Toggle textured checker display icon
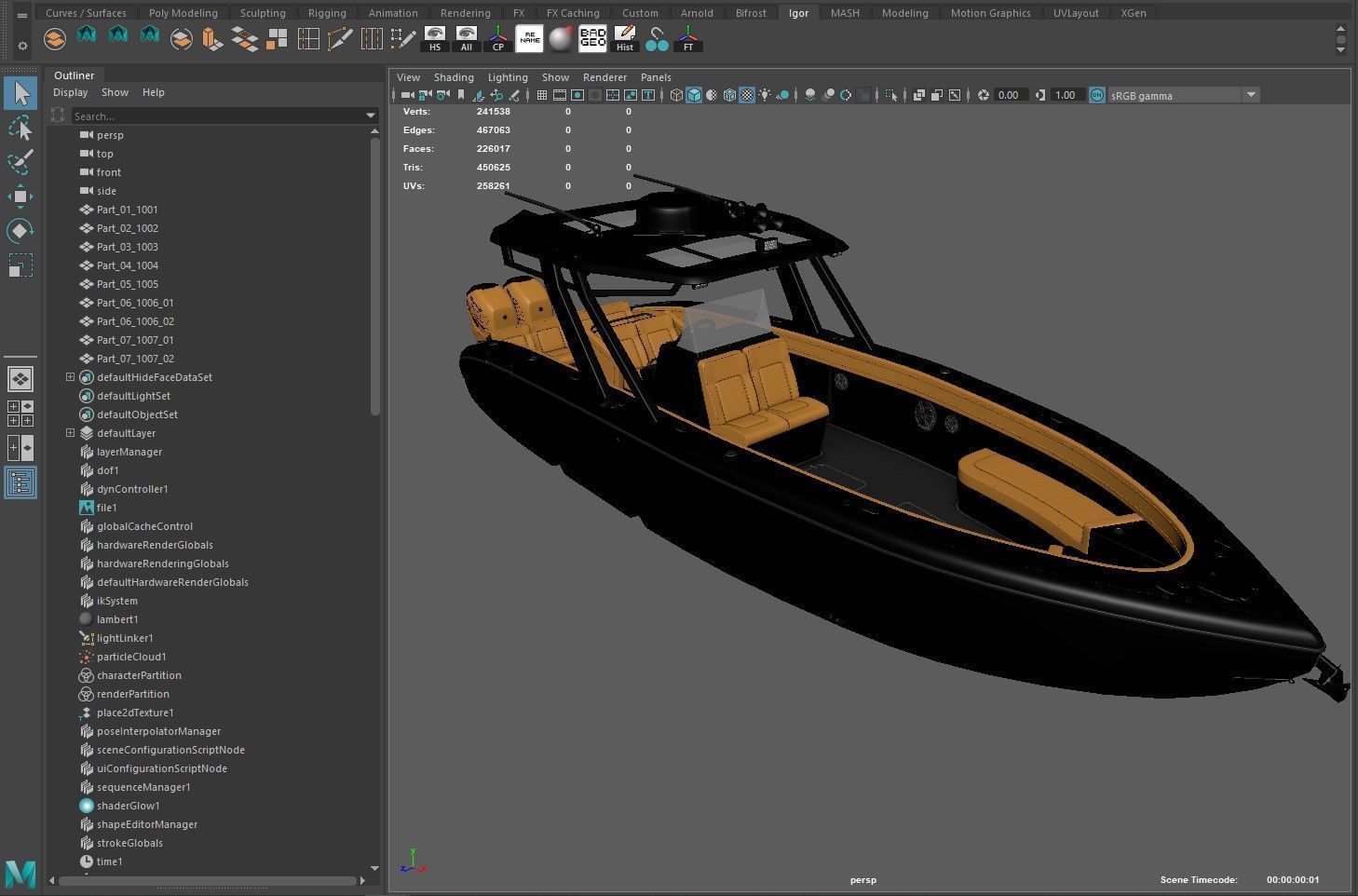 pos(747,95)
